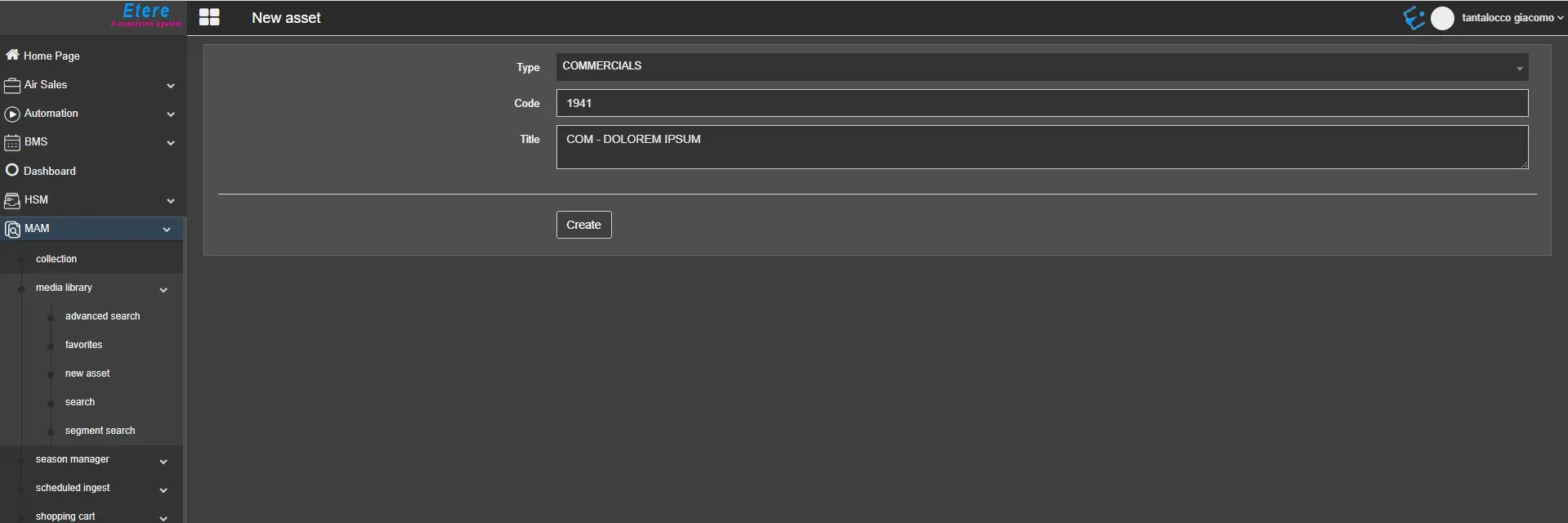
Task: Open the Type dropdown showing COMMERCIALS
Action: tap(1041, 67)
